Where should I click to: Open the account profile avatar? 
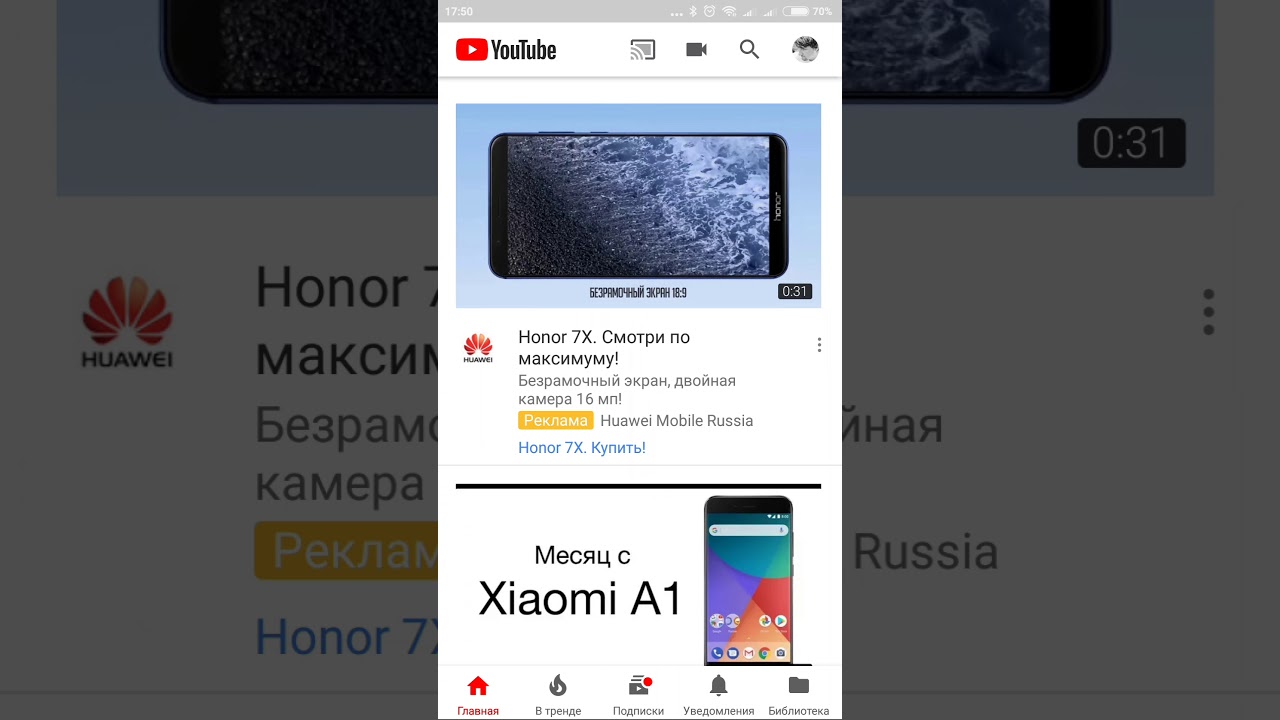pos(805,50)
